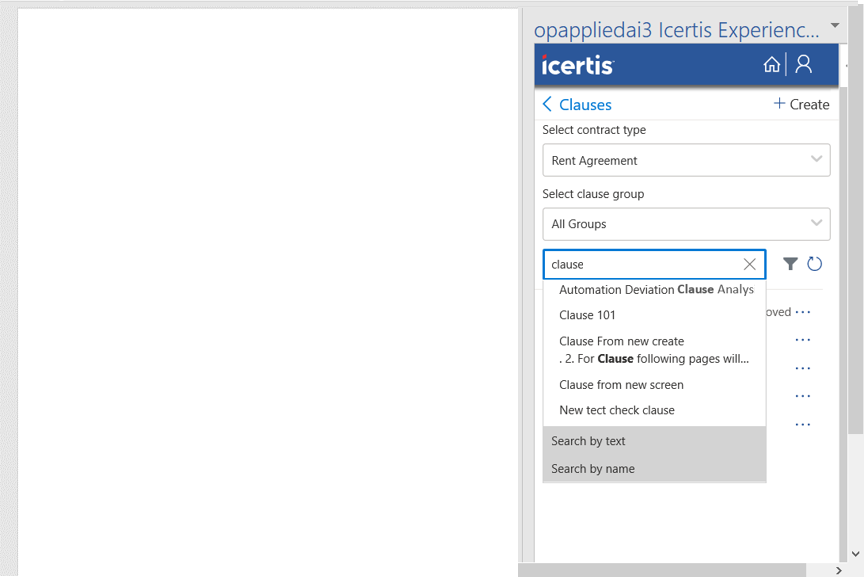Go back using Clauses chevron
Image resolution: width=864 pixels, height=577 pixels.
tap(547, 105)
